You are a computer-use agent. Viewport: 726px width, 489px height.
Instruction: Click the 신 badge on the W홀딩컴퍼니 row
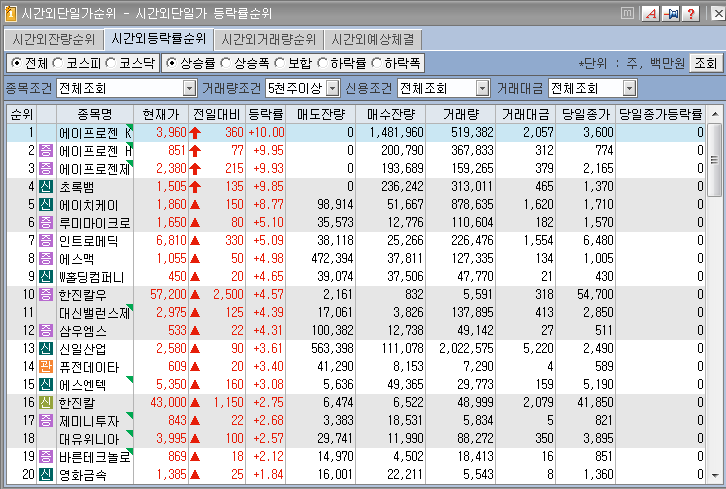45,276
